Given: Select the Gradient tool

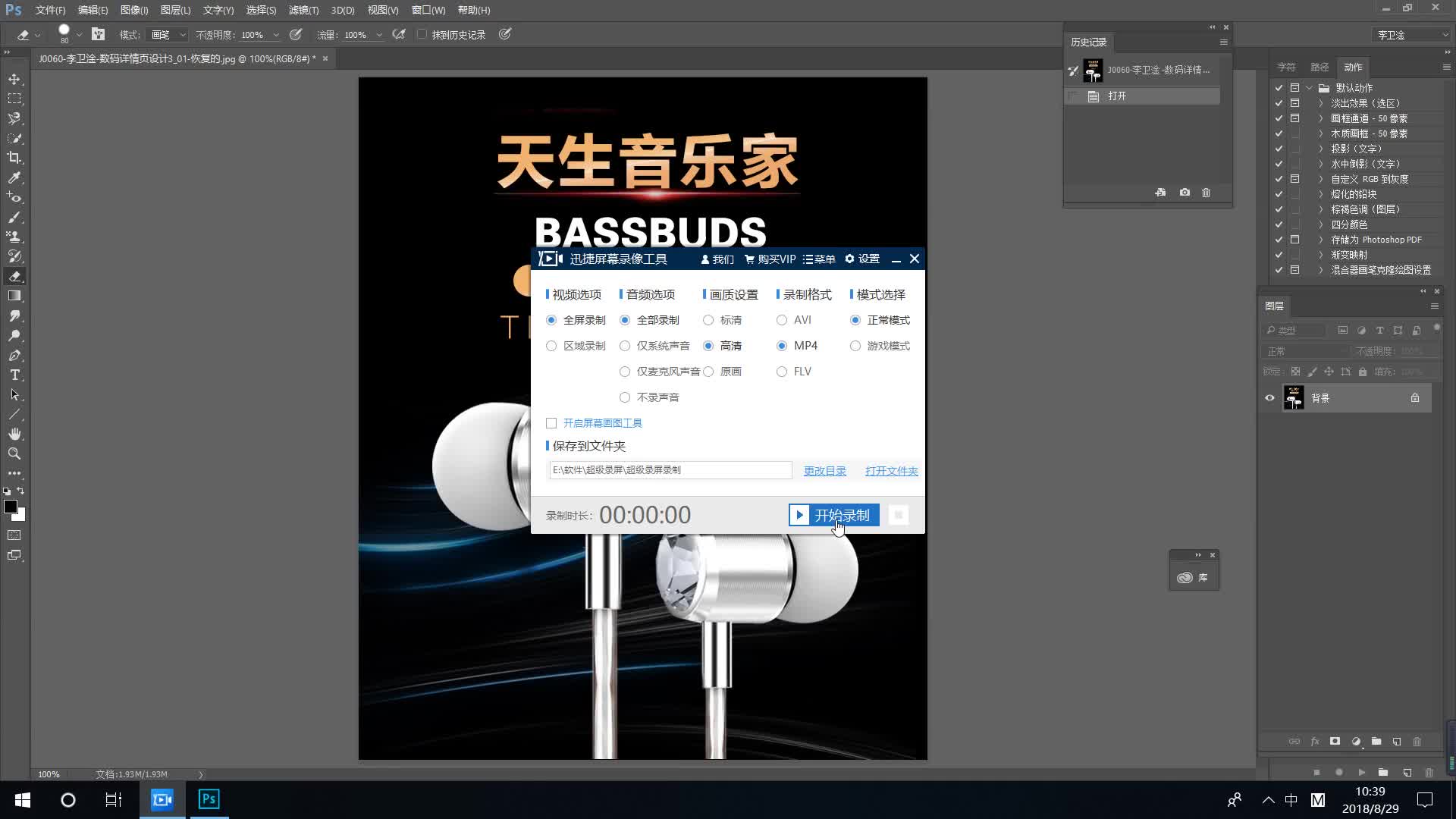Looking at the screenshot, I should (x=14, y=296).
